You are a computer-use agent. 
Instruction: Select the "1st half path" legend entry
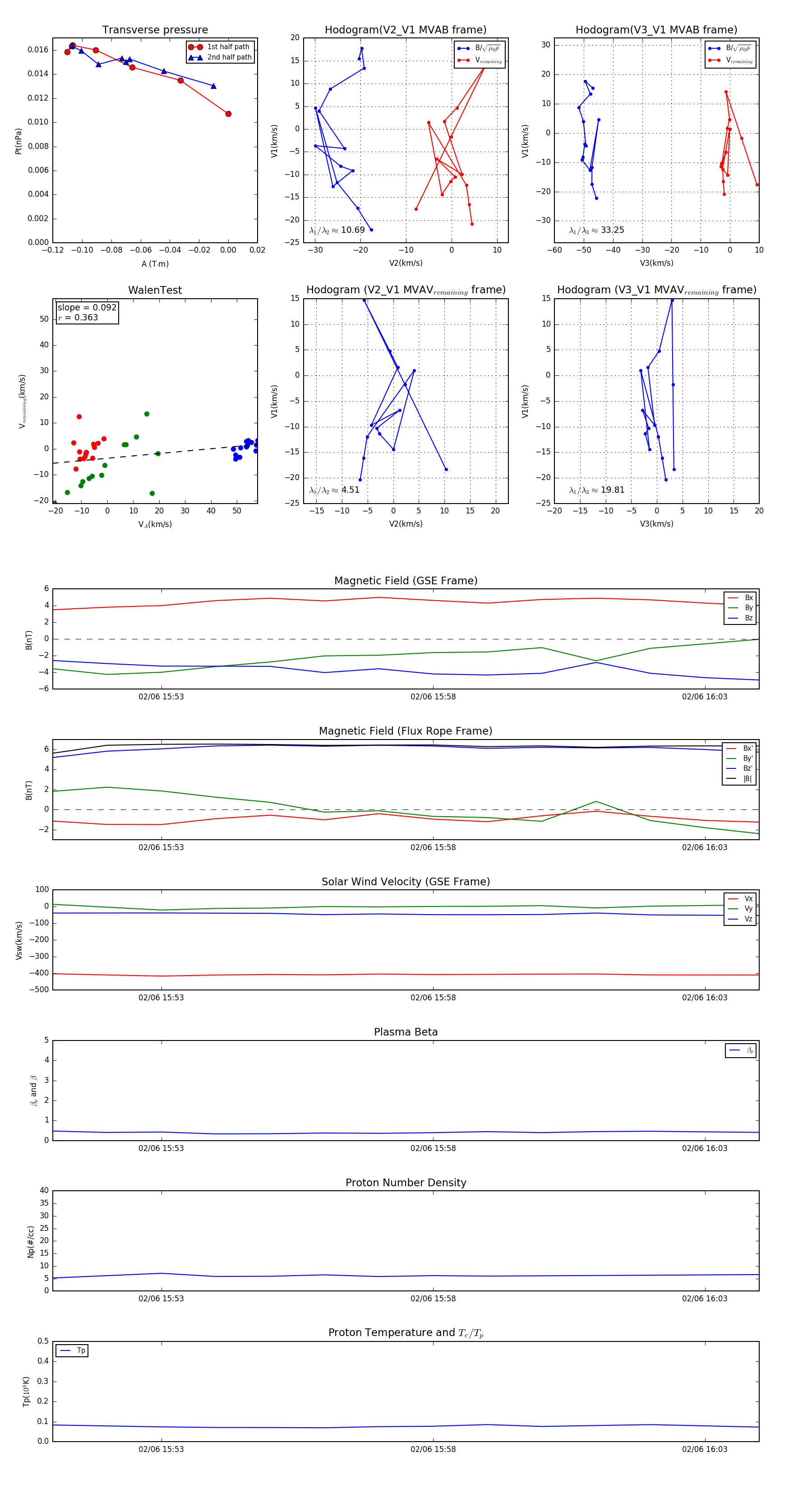(x=220, y=47)
